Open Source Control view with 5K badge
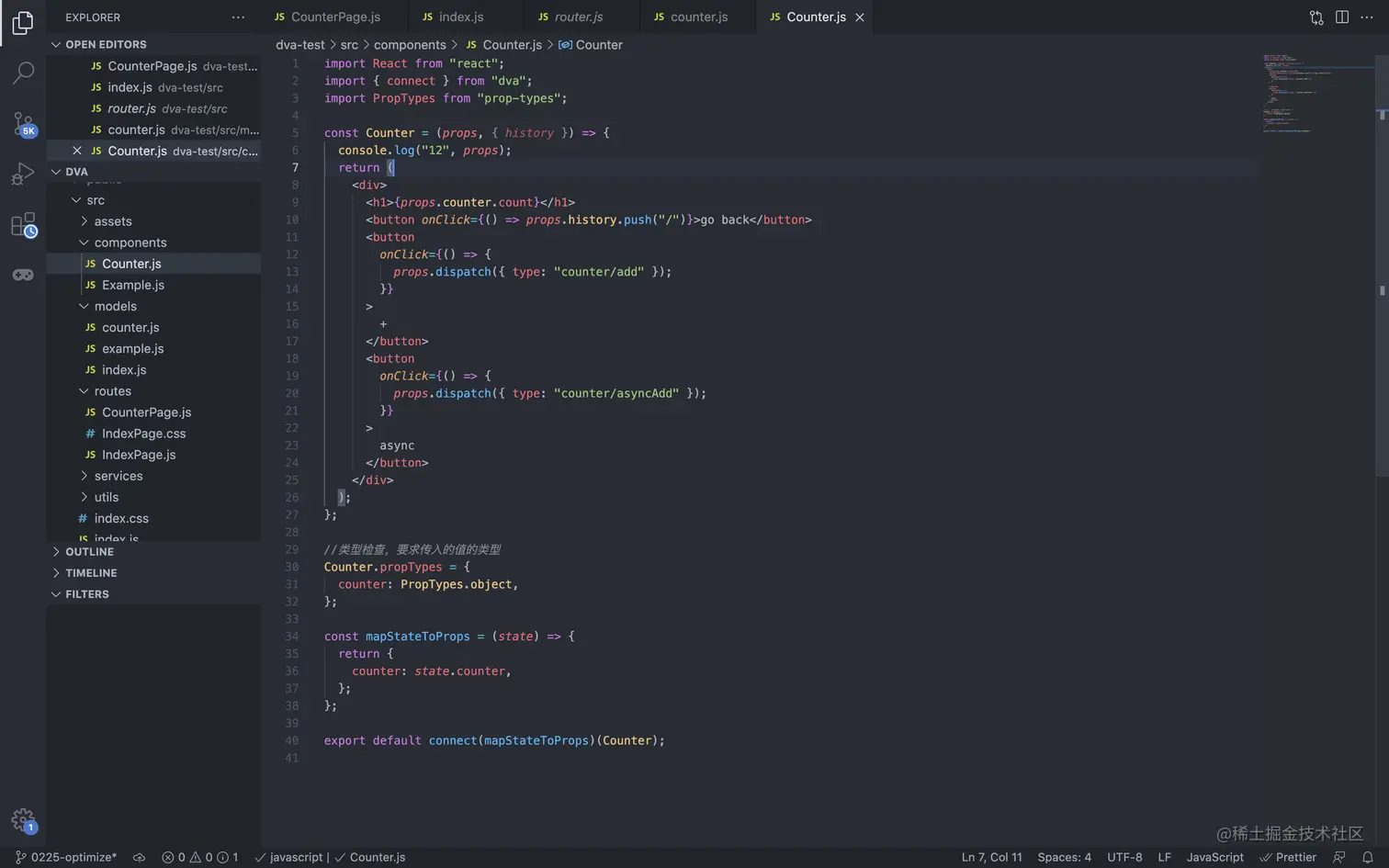Viewport: 1389px width, 868px height. [23, 124]
